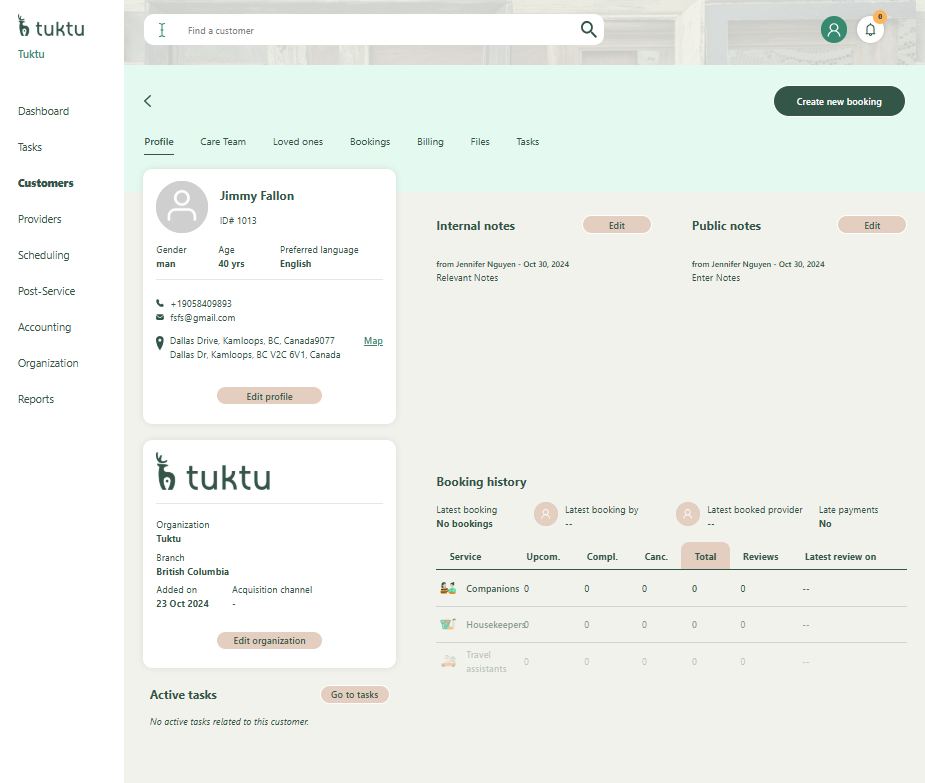Image resolution: width=925 pixels, height=783 pixels.
Task: Switch to the Care Team tab
Action: (223, 142)
